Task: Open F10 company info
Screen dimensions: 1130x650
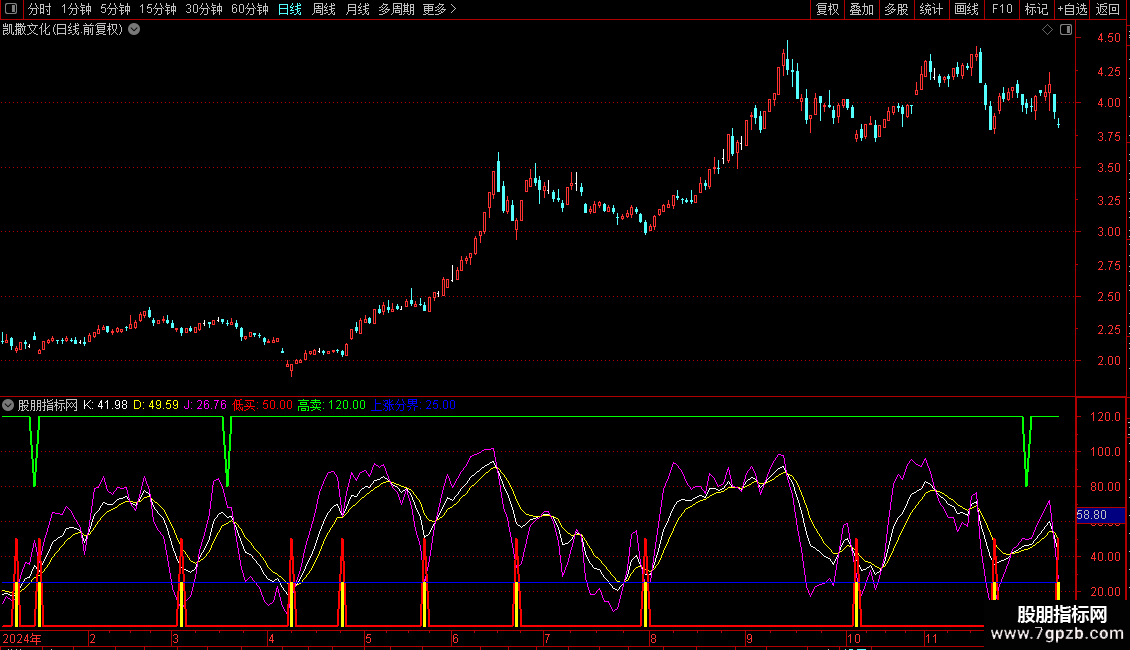Action: [1002, 9]
